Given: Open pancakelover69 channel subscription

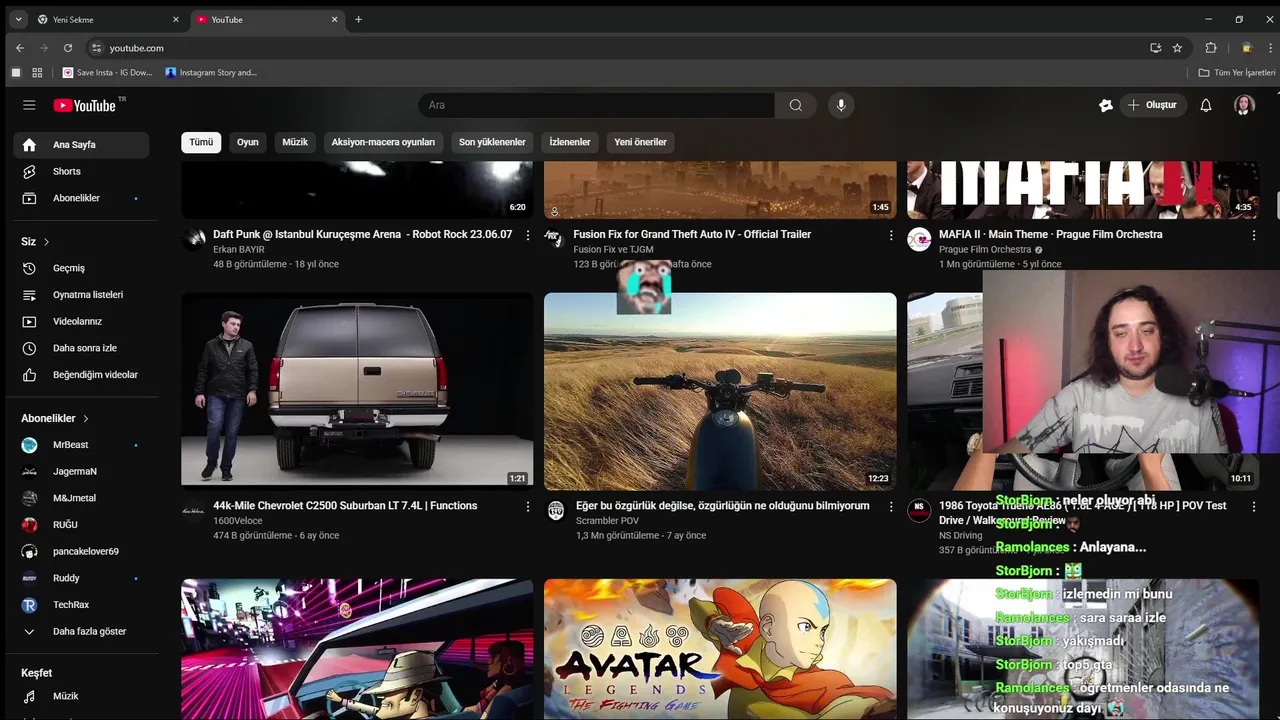Looking at the screenshot, I should coord(82,552).
